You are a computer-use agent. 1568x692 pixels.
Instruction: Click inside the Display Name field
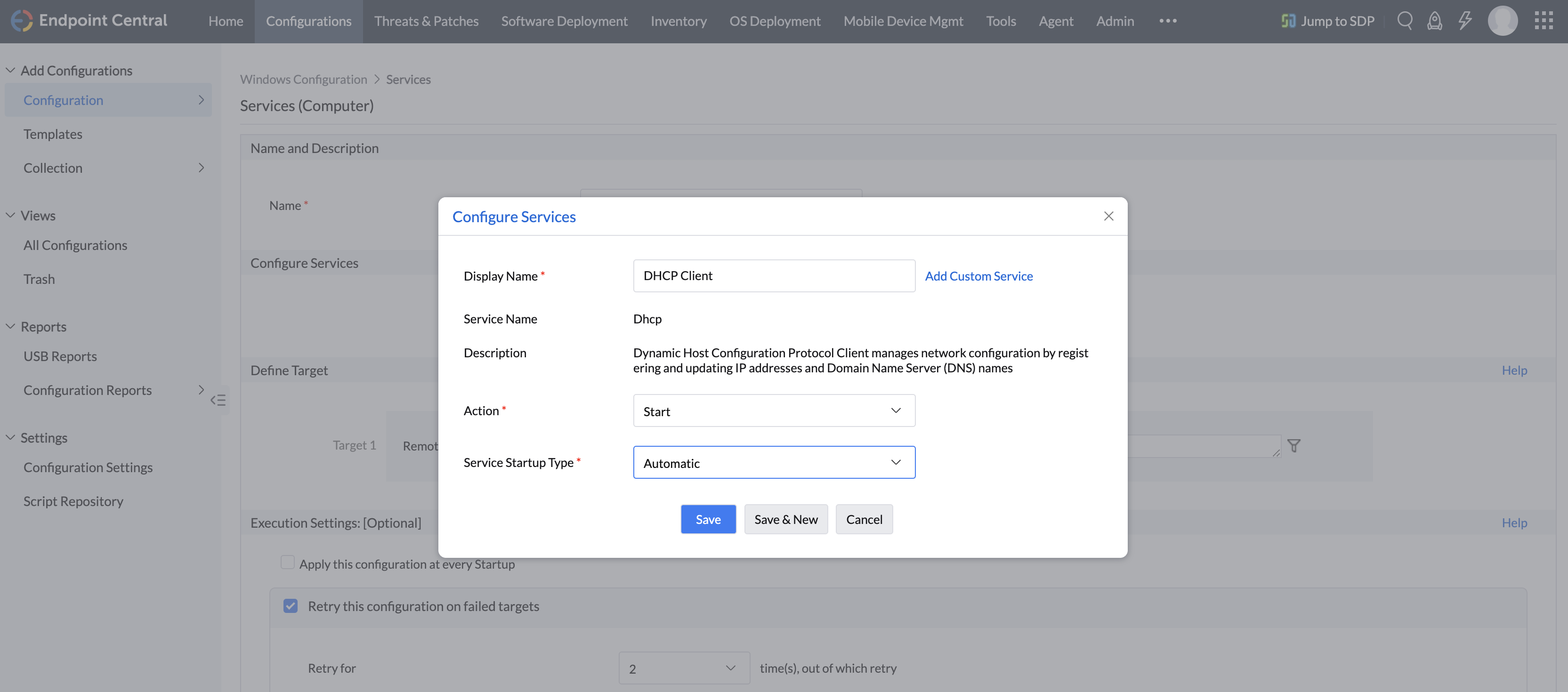(x=773, y=276)
